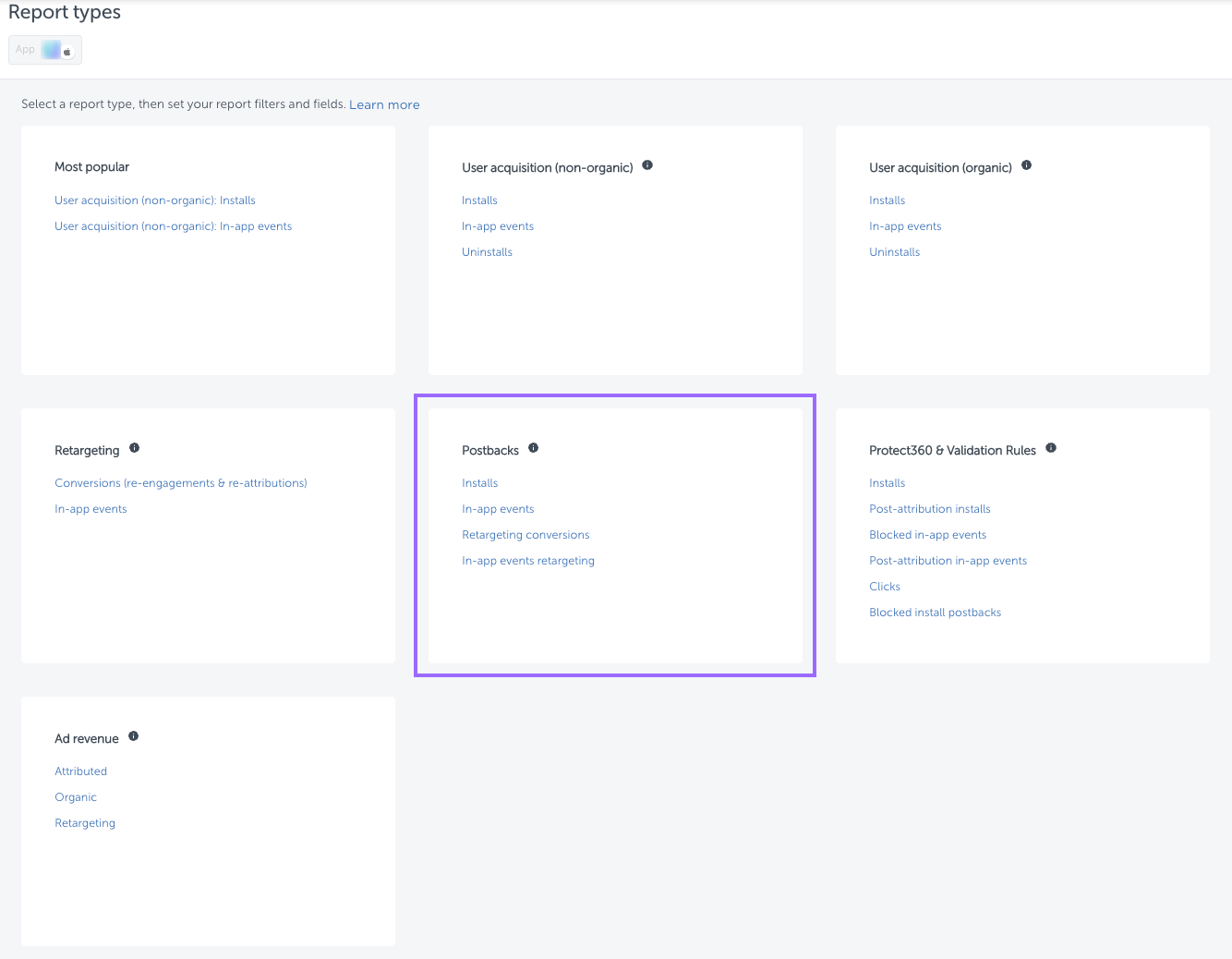This screenshot has width=1232, height=959.
Task: Open the Learn more link
Action: click(384, 105)
